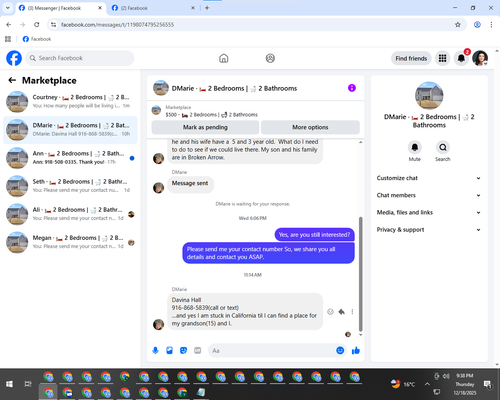This screenshot has height=400, width=500.
Task: Open DMarie listing photo in right panel
Action: click(429, 96)
